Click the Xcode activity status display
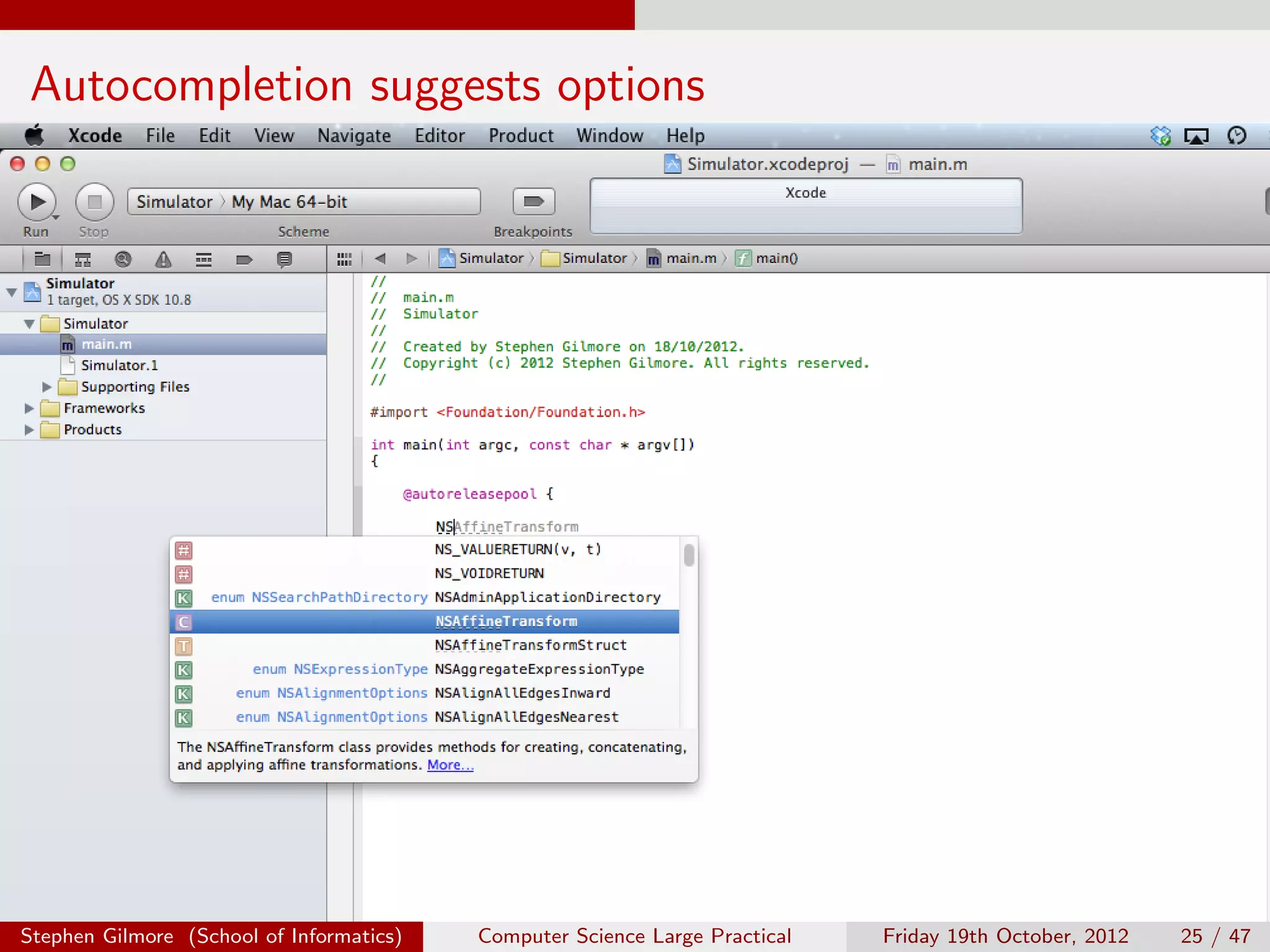Image resolution: width=1270 pixels, height=952 pixels. point(806,206)
